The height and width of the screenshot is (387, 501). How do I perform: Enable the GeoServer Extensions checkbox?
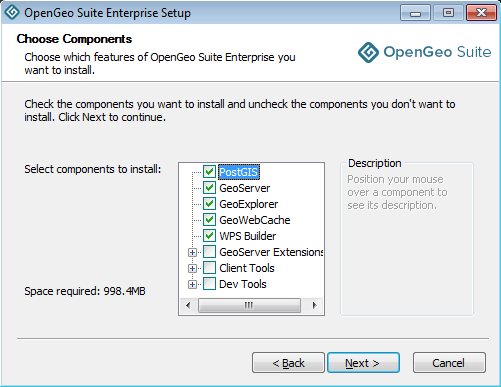209,252
